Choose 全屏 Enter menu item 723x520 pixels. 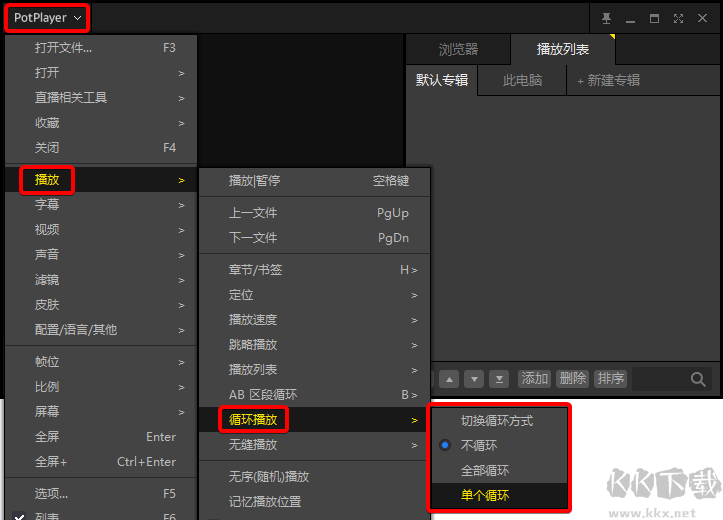pyautogui.click(x=101, y=437)
